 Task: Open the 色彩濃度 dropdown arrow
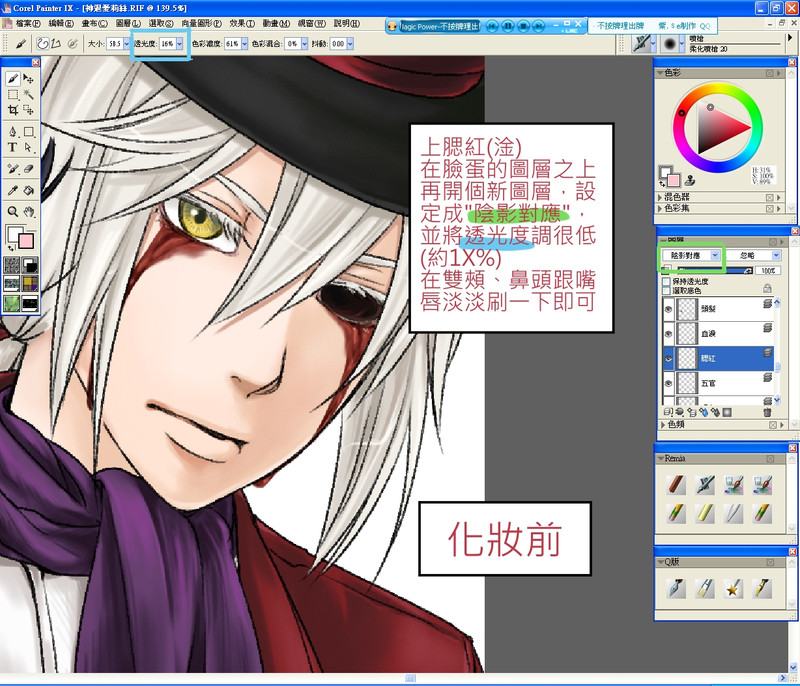(x=244, y=44)
